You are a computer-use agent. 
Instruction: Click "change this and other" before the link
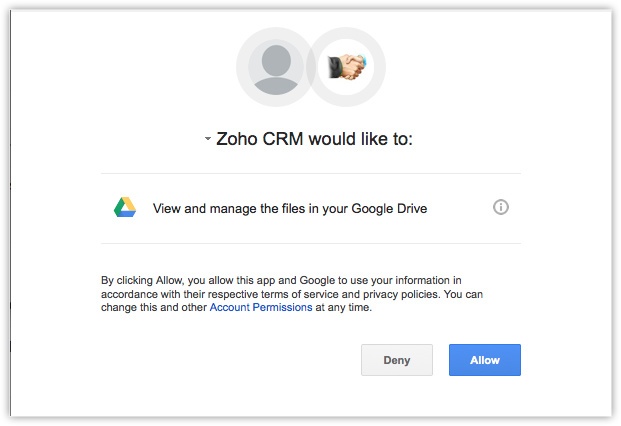[x=154, y=308]
